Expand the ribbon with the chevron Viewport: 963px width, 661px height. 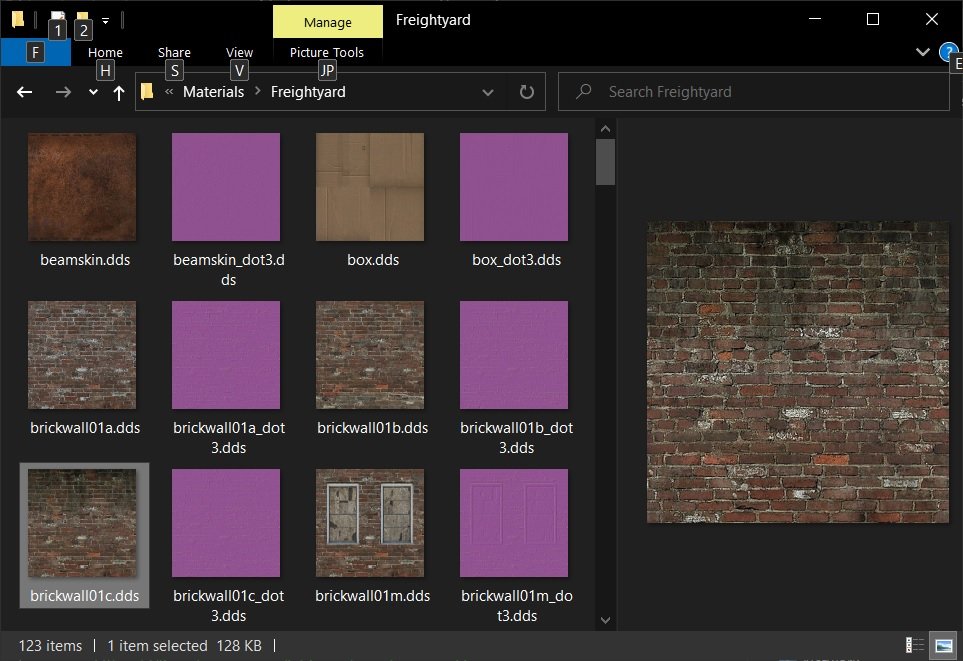[x=922, y=52]
